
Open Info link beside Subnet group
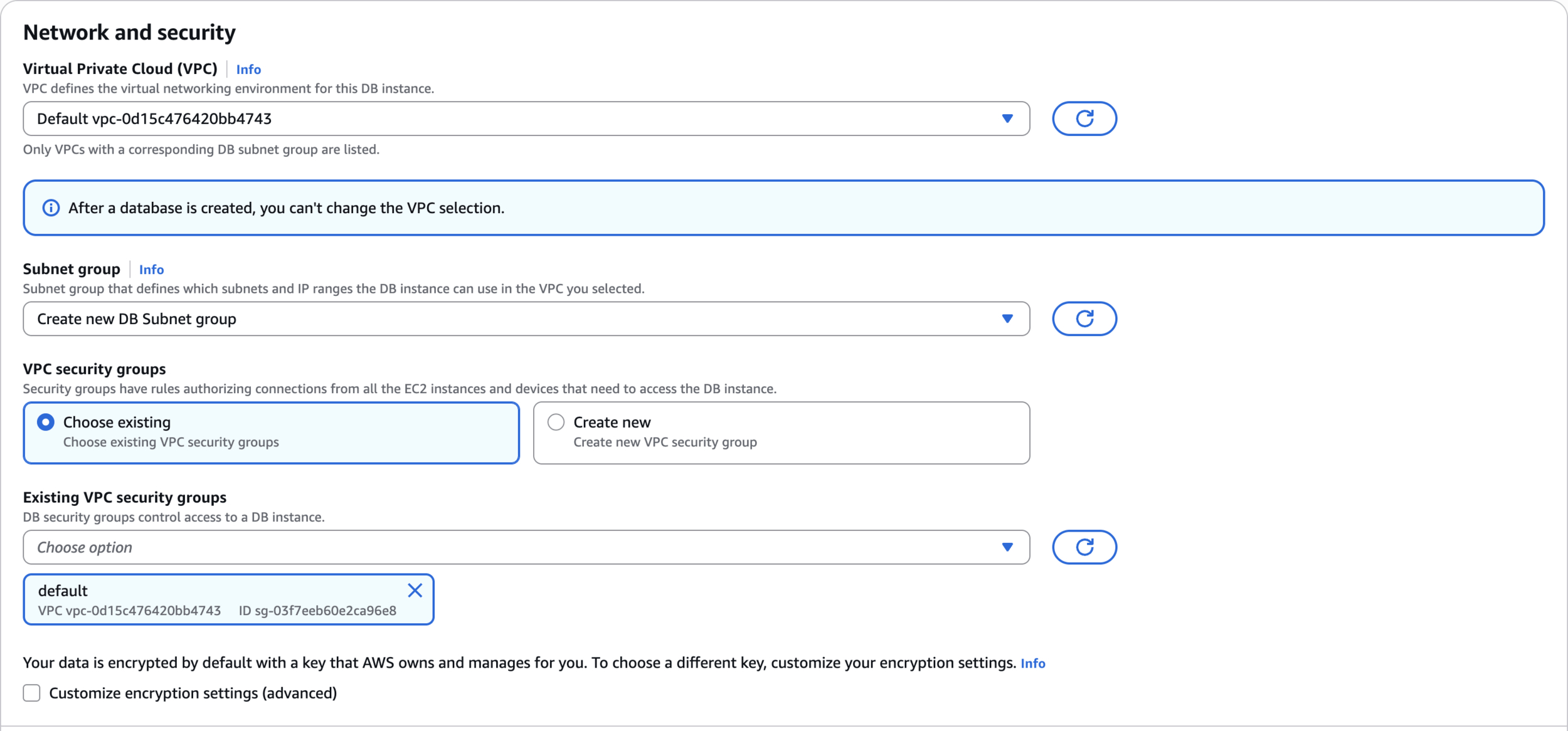(x=151, y=270)
